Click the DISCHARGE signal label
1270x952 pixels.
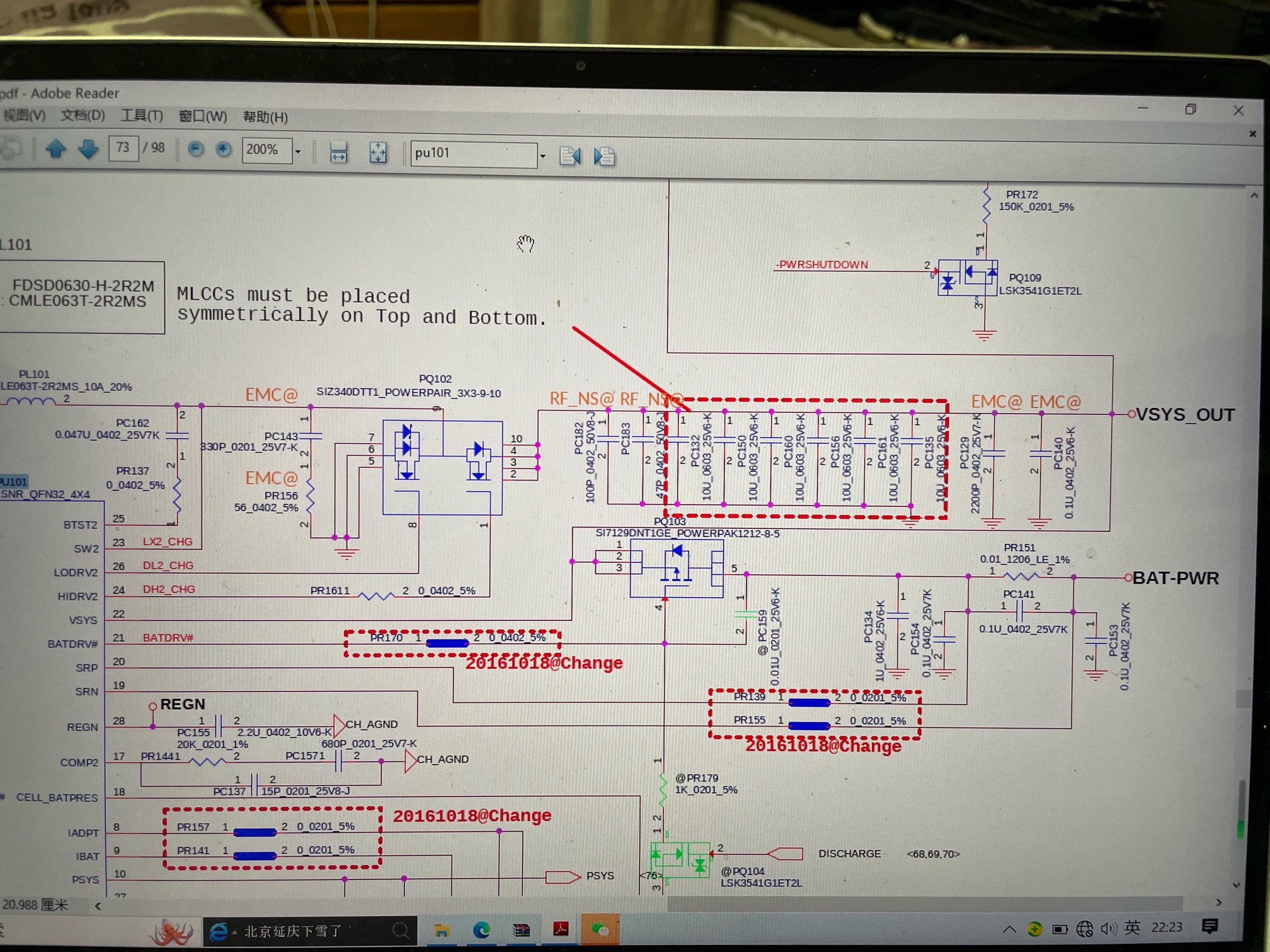pos(850,854)
